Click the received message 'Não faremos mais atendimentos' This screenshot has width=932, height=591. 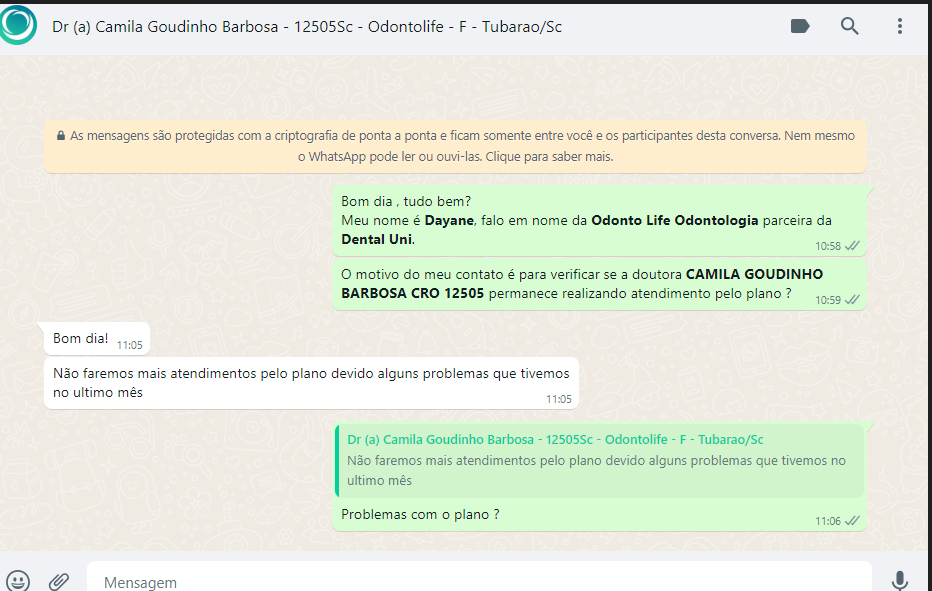pos(311,383)
